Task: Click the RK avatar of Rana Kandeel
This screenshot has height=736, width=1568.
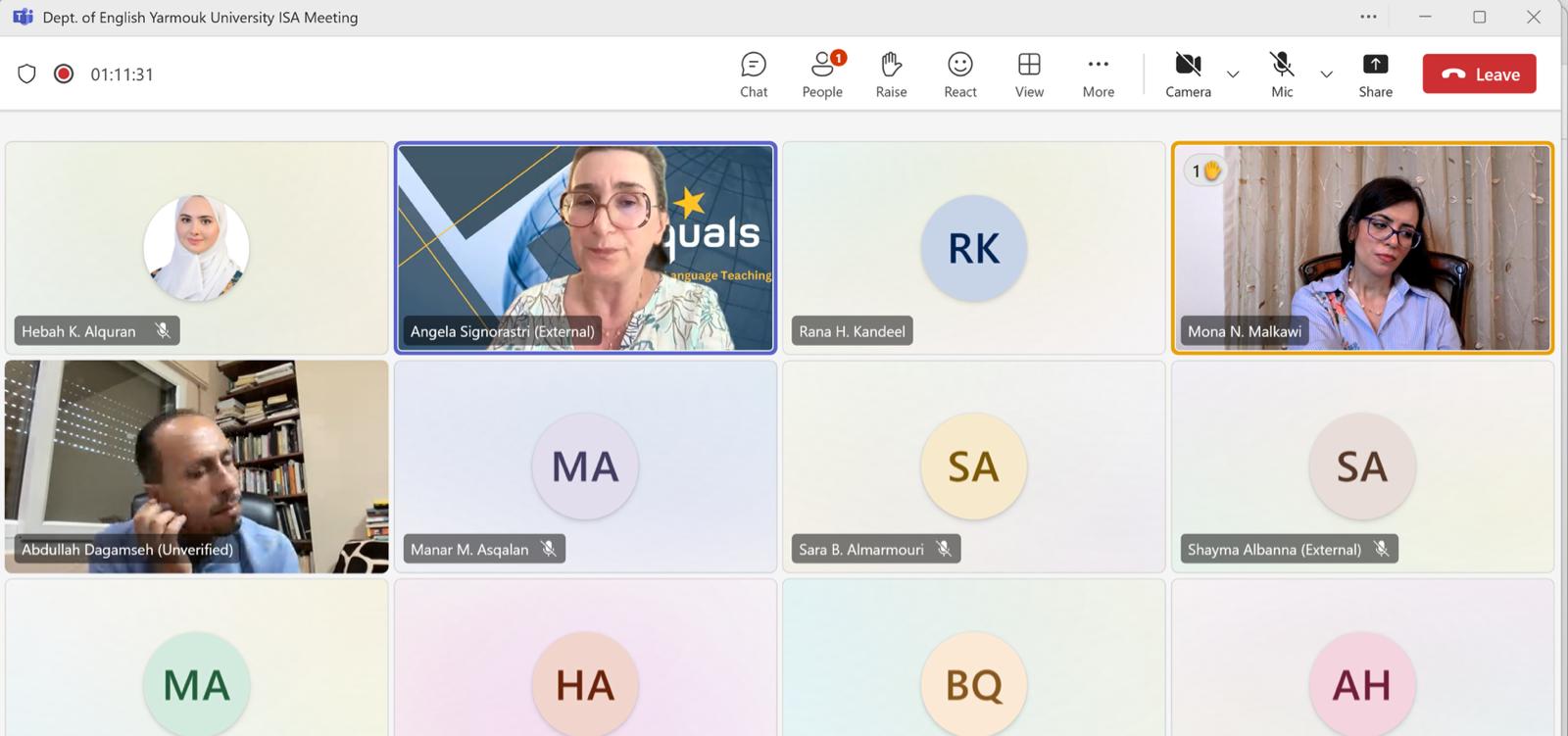Action: click(x=973, y=248)
